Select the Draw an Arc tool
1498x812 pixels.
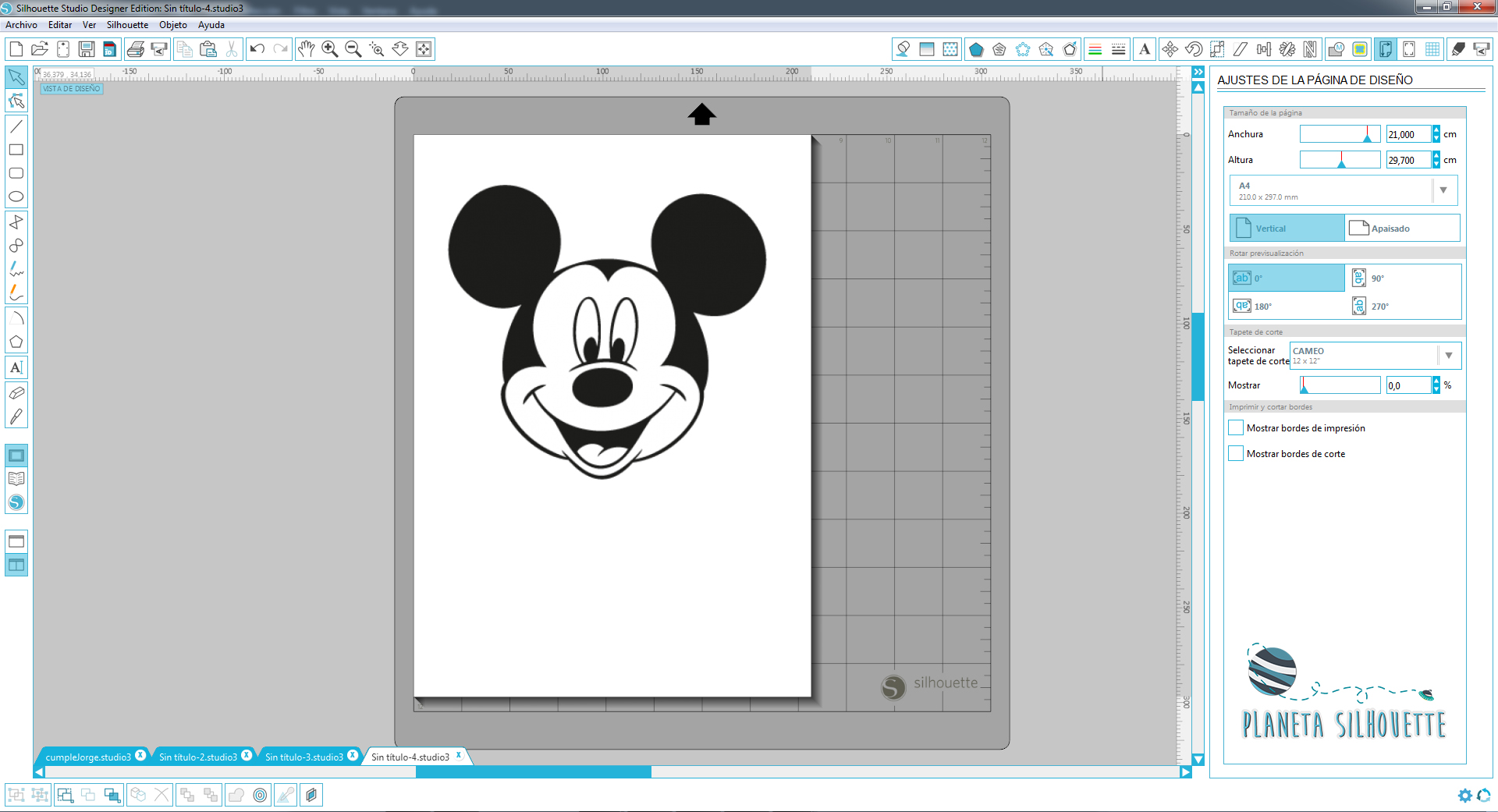[x=16, y=317]
